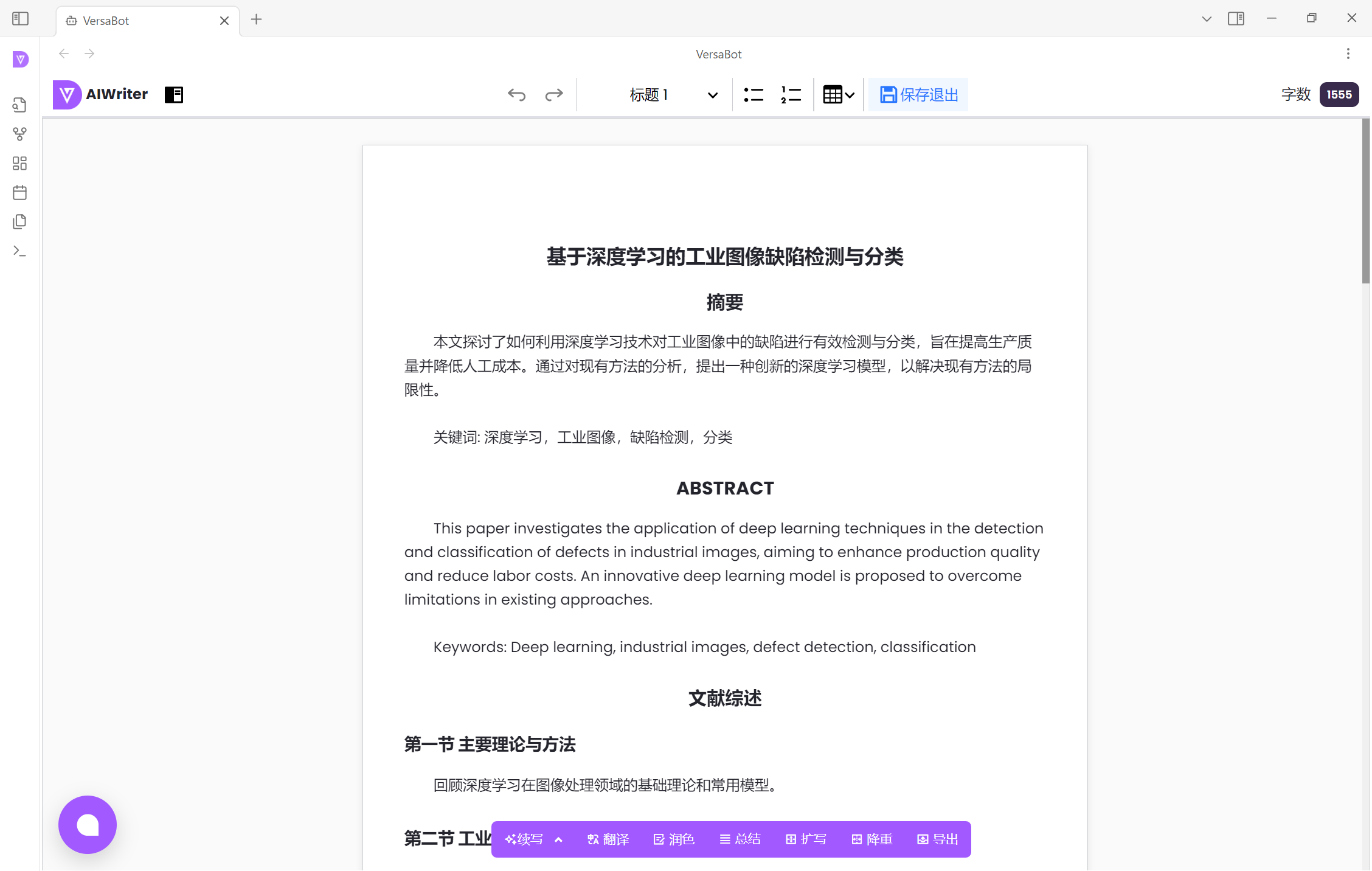Viewport: 1372px width, 871px height.
Task: Toggle the split view layout
Action: (1236, 18)
